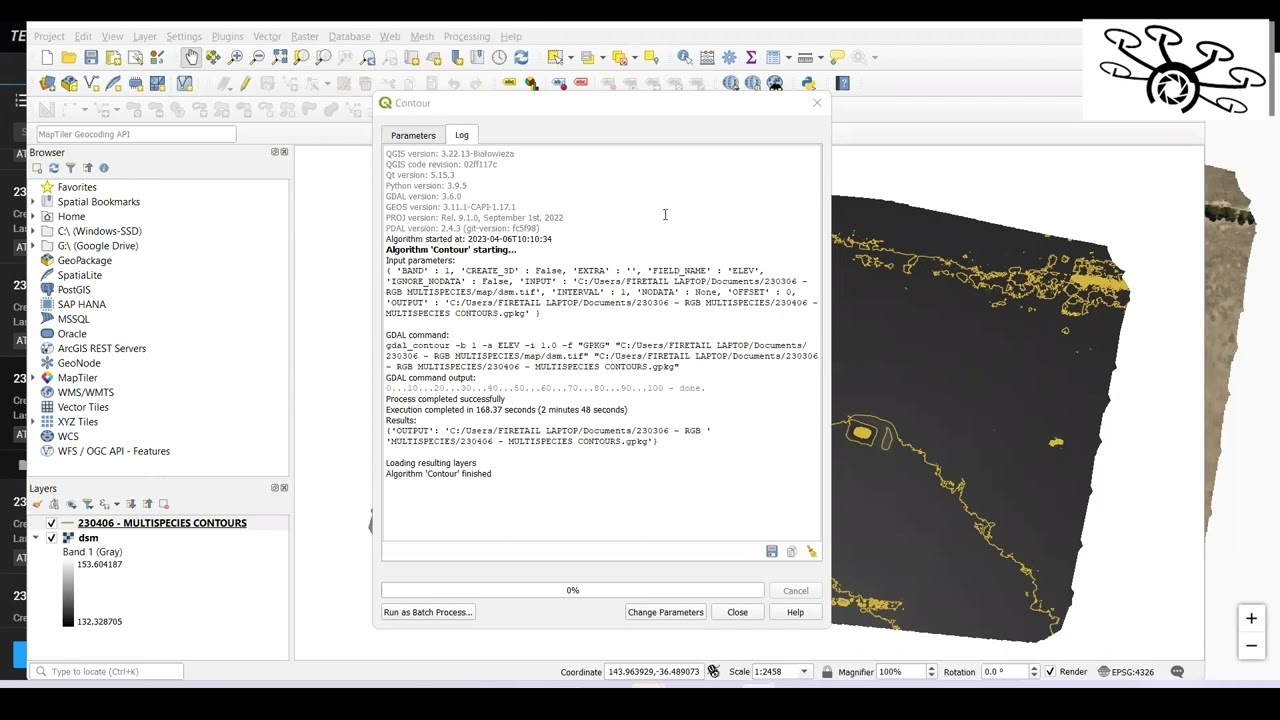The image size is (1280, 720).
Task: Open the Field Calculator abacus icon
Action: [x=707, y=58]
